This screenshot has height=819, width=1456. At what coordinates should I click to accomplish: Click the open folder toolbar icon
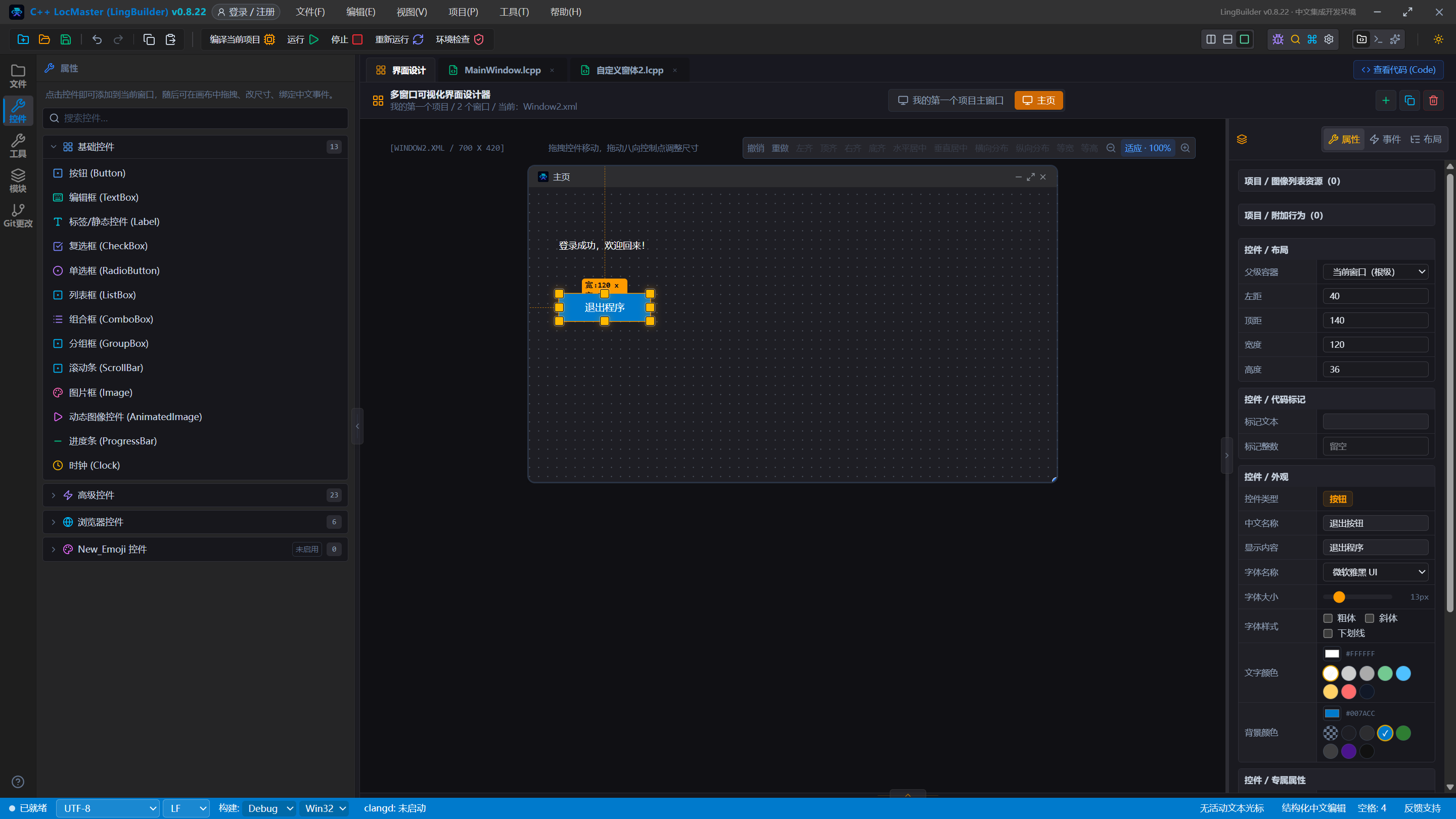tap(44, 39)
